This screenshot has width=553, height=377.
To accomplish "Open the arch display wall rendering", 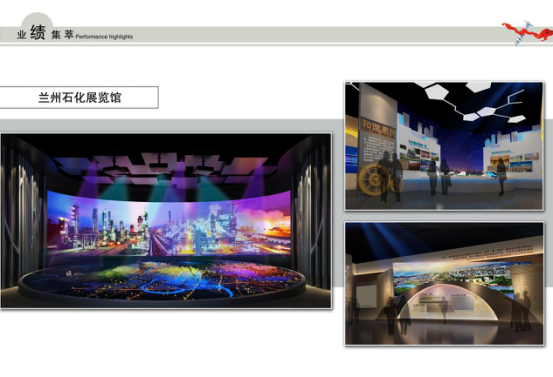I will pos(444,284).
